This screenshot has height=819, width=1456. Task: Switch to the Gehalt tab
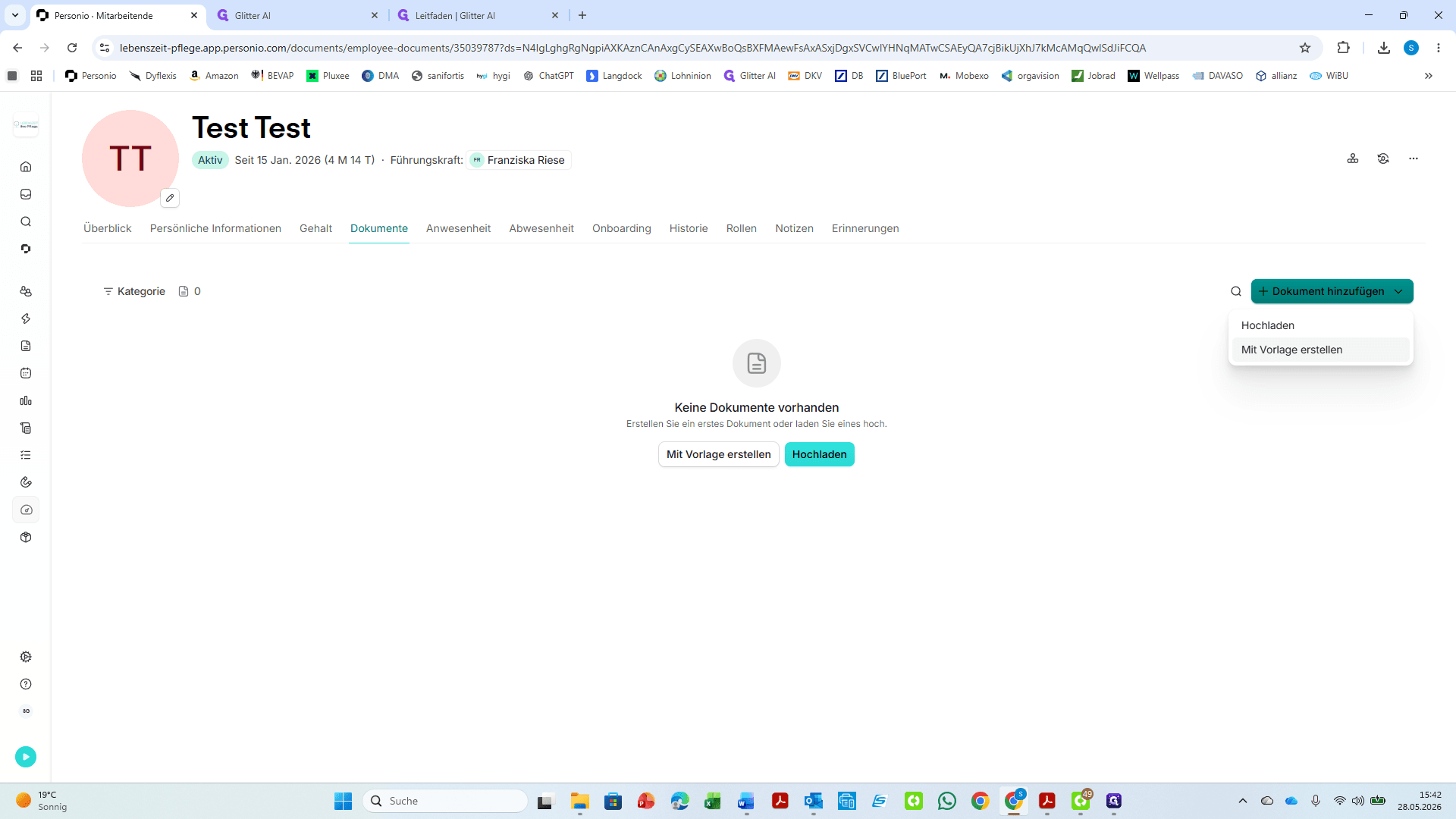coord(315,228)
